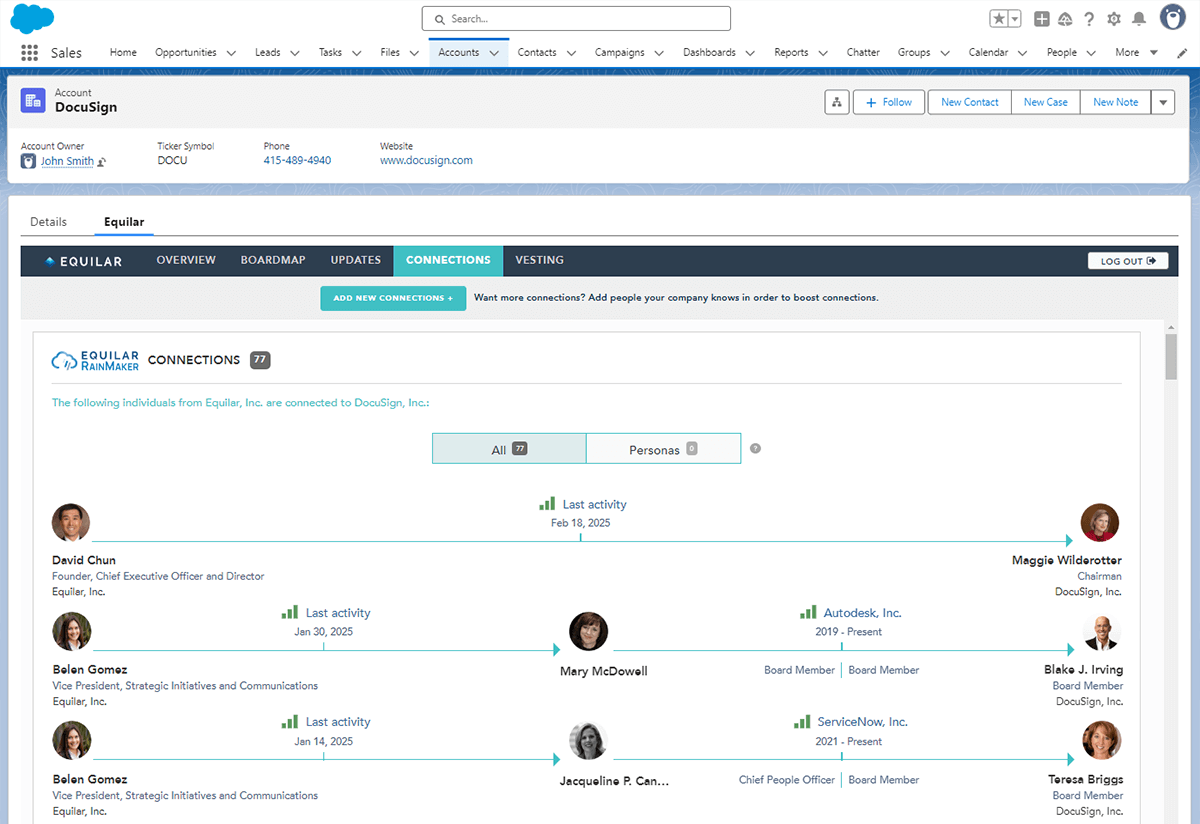Viewport: 1200px width, 824px height.
Task: Expand the Opportunities tab chevron
Action: pos(231,53)
